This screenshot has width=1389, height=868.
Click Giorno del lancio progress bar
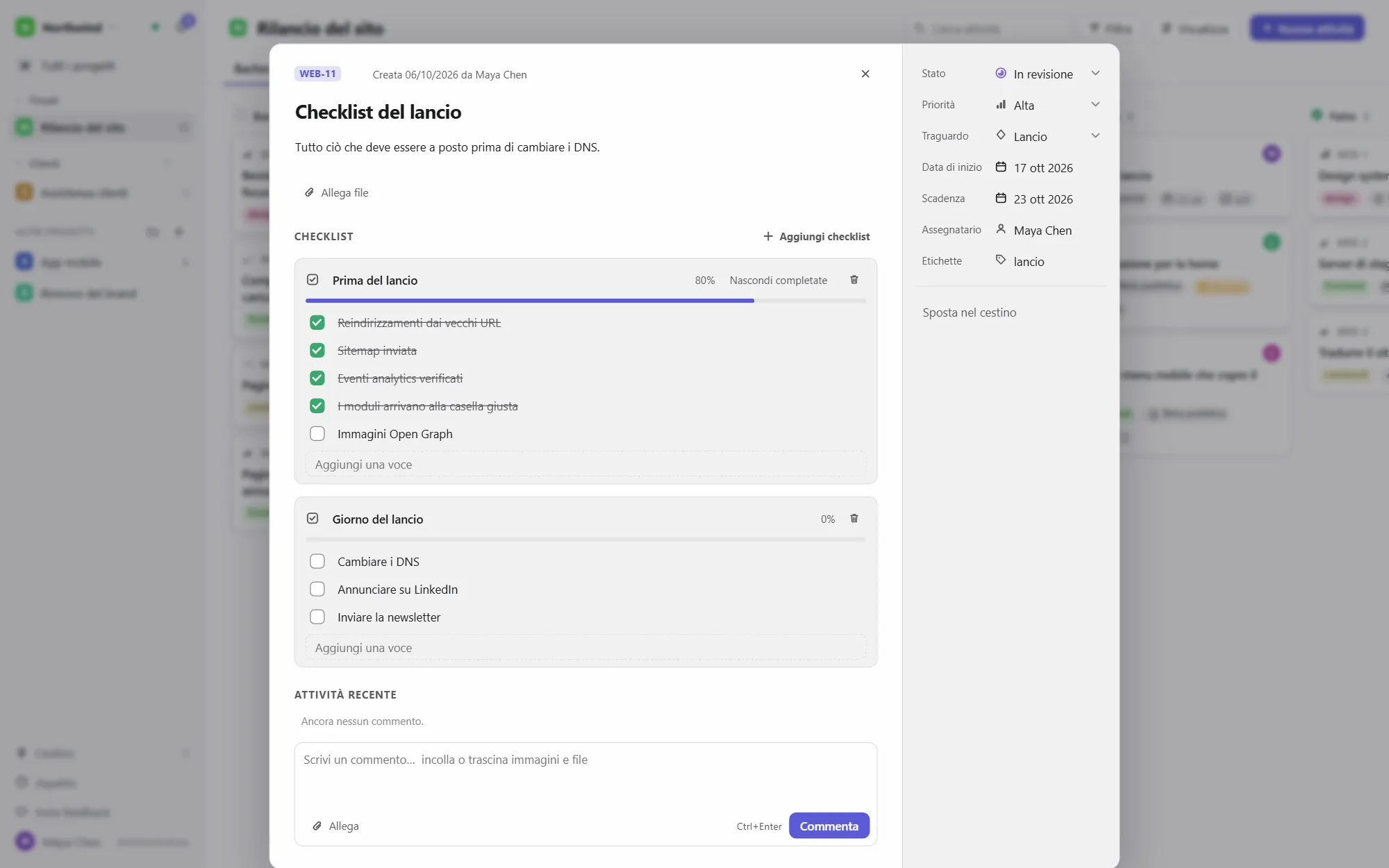click(585, 540)
